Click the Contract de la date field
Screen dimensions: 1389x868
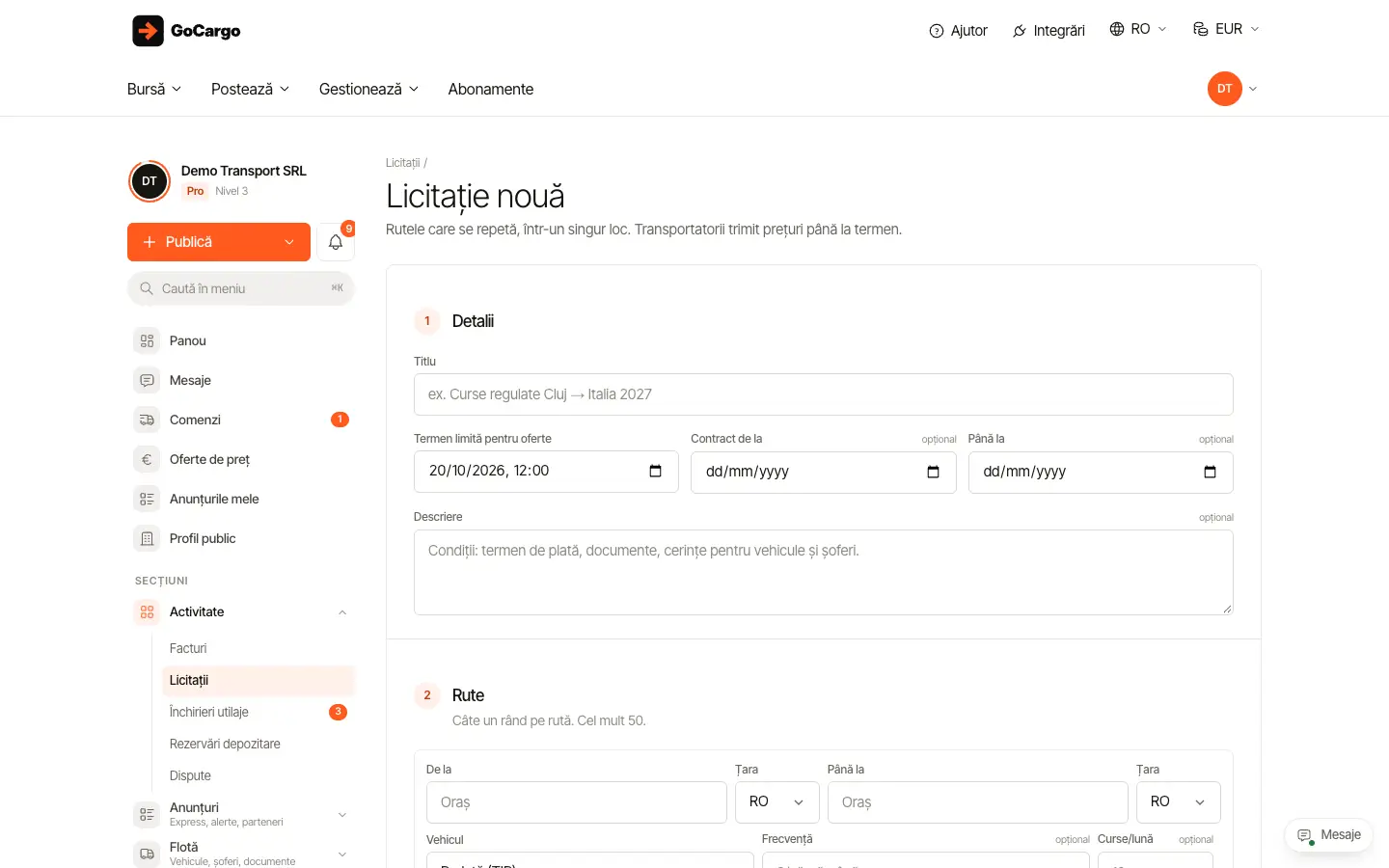824,473
